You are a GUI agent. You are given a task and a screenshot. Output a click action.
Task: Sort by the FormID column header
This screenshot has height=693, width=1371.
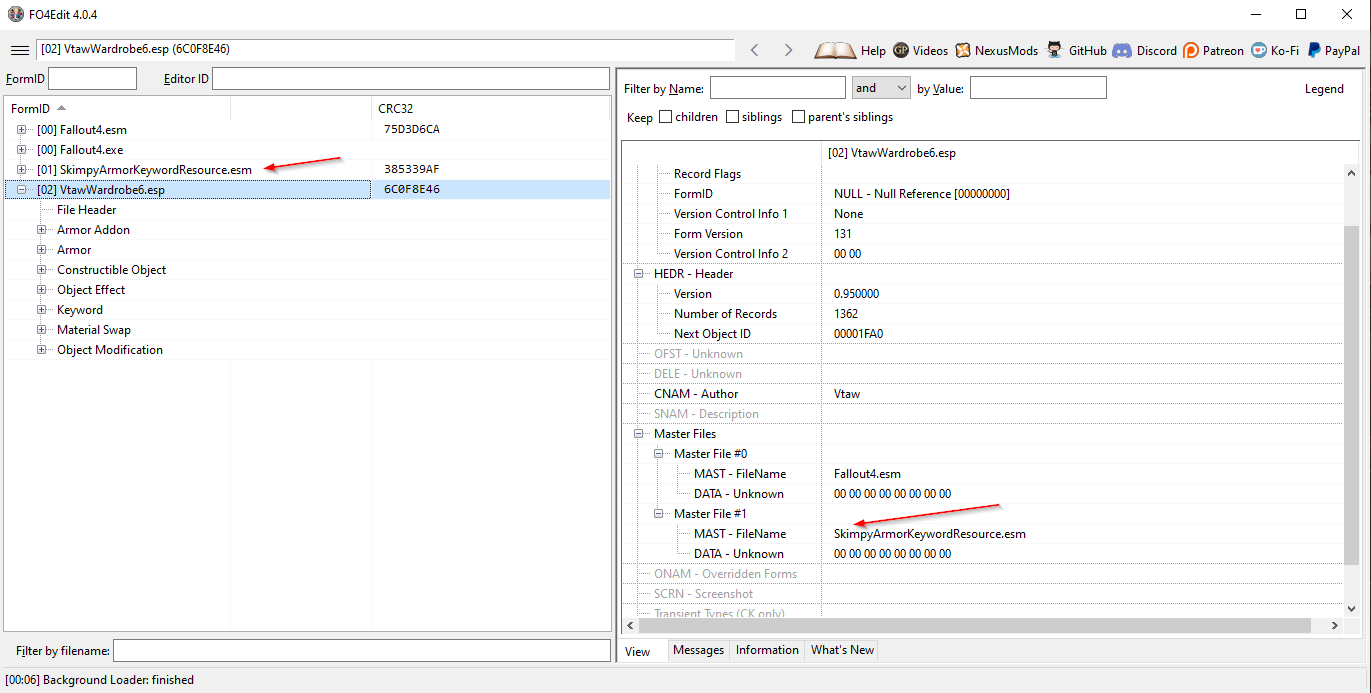(x=117, y=108)
